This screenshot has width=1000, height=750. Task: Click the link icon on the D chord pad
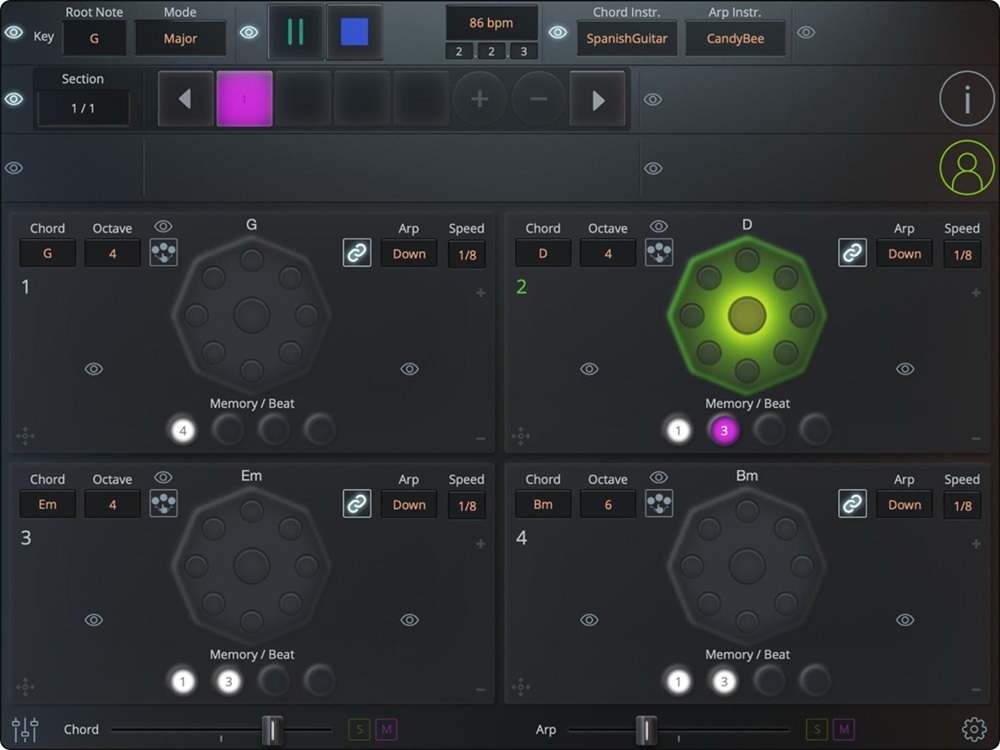[x=852, y=253]
